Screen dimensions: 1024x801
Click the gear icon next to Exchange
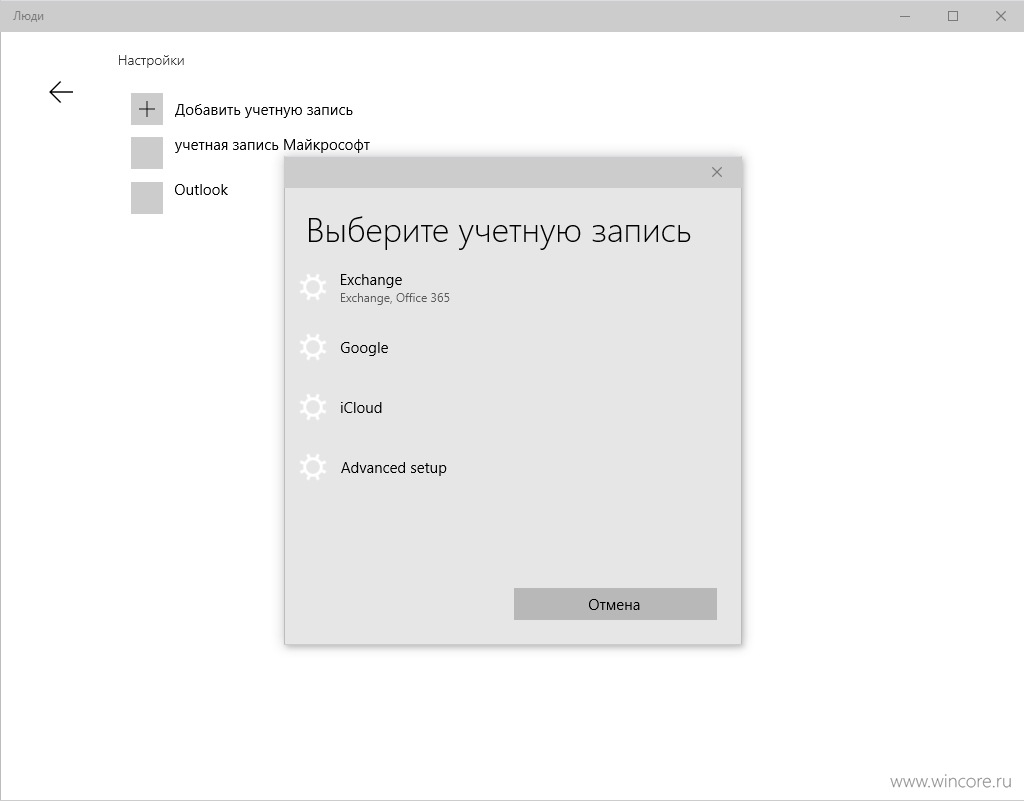(x=313, y=287)
